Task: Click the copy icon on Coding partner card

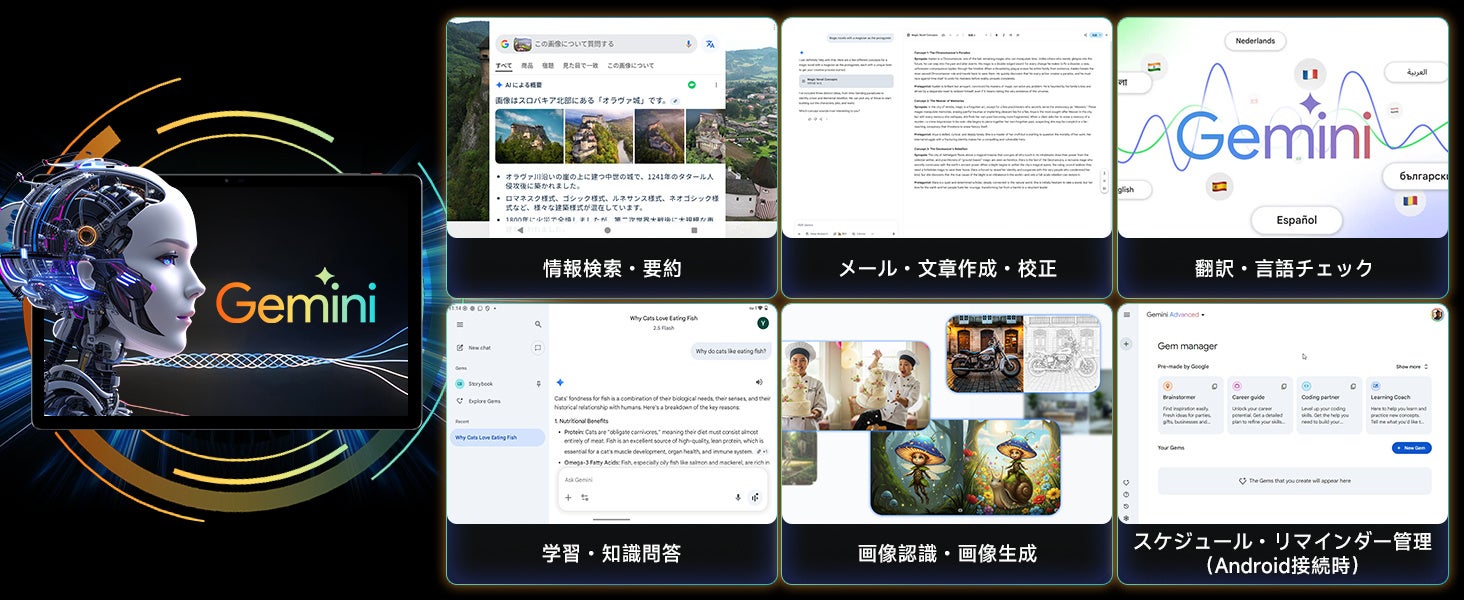Action: (x=1354, y=385)
